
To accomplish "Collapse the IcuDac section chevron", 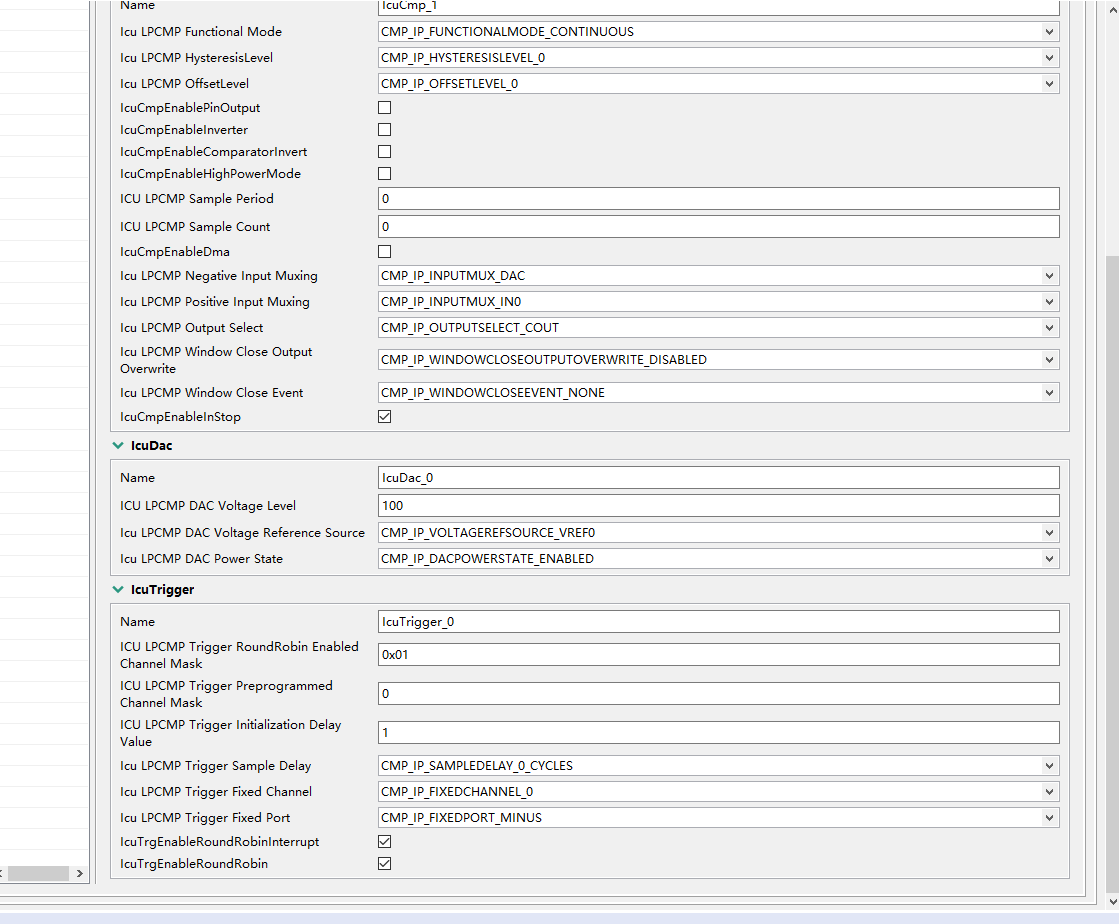I will (x=117, y=445).
